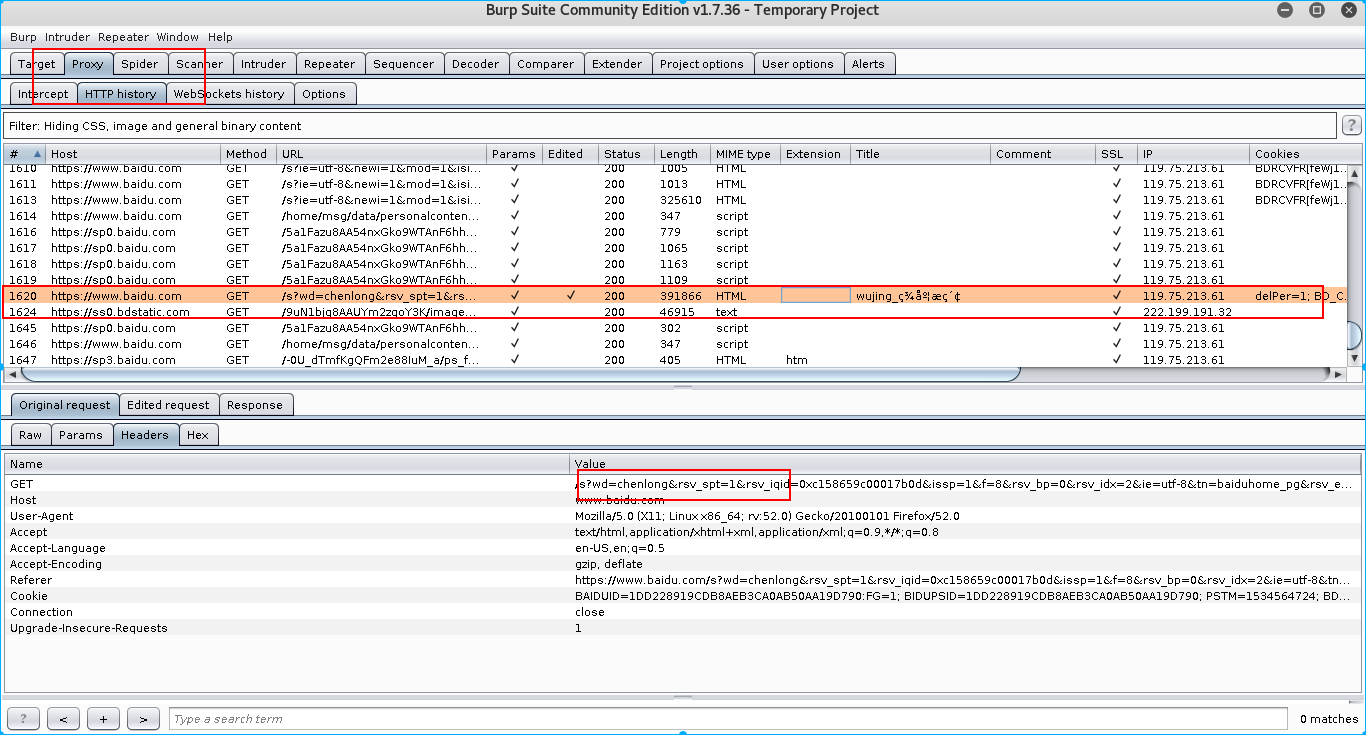Open the Burp menu
The height and width of the screenshot is (735, 1366).
pyautogui.click(x=23, y=37)
